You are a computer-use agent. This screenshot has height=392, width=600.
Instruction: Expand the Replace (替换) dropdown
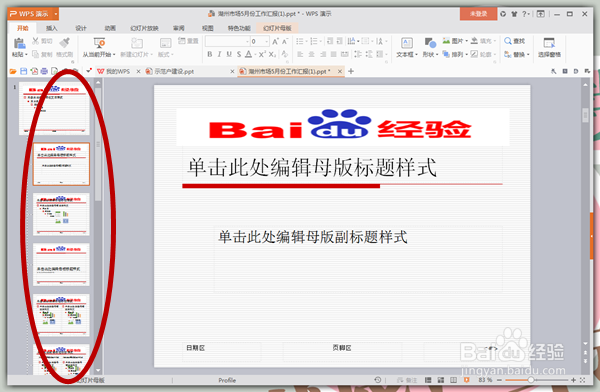pyautogui.click(x=528, y=54)
